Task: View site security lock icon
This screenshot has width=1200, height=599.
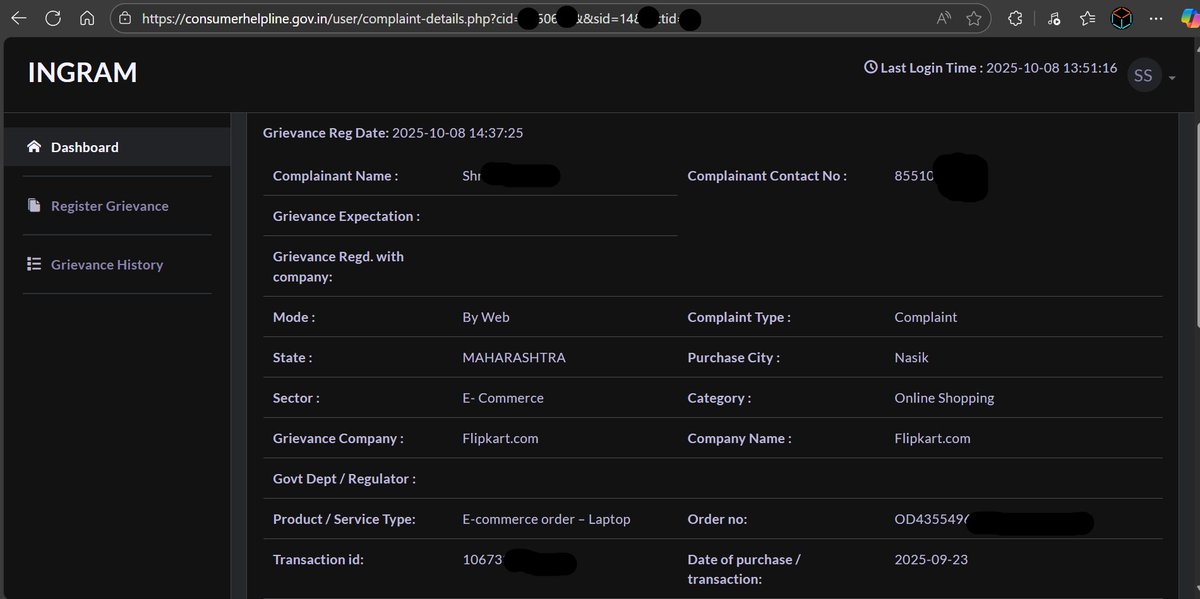Action: click(x=125, y=18)
